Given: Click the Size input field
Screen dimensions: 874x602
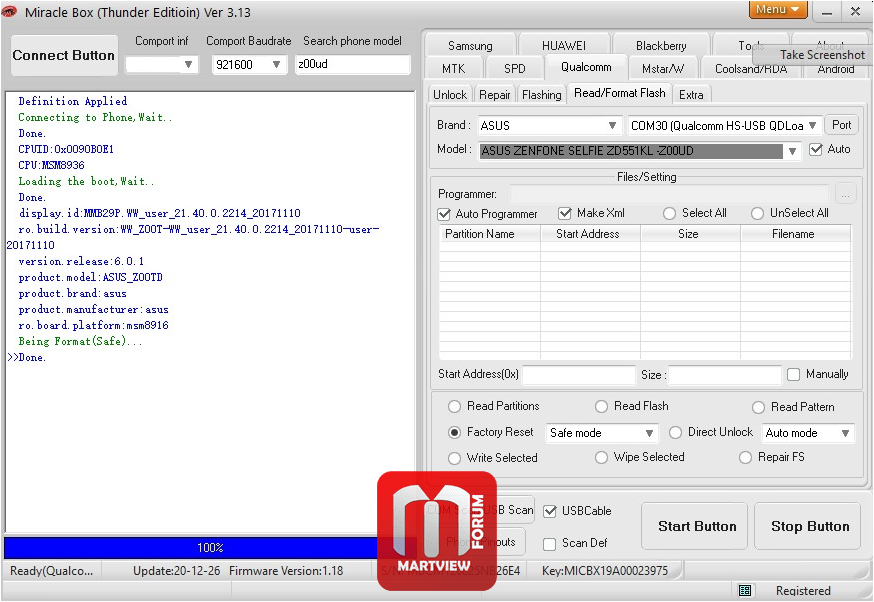Looking at the screenshot, I should 725,375.
